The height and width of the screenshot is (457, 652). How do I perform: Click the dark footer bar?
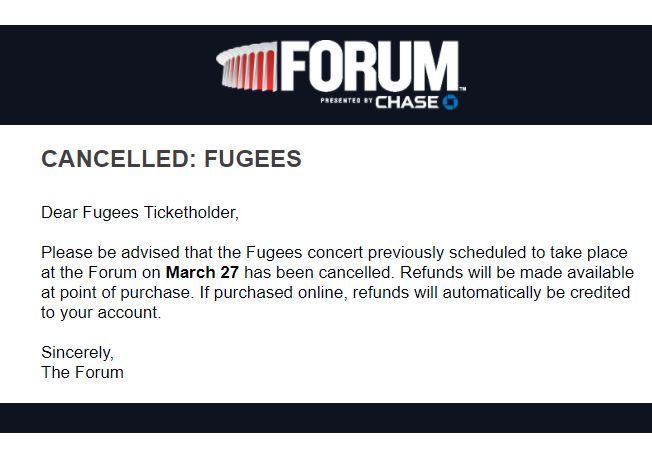point(326,418)
